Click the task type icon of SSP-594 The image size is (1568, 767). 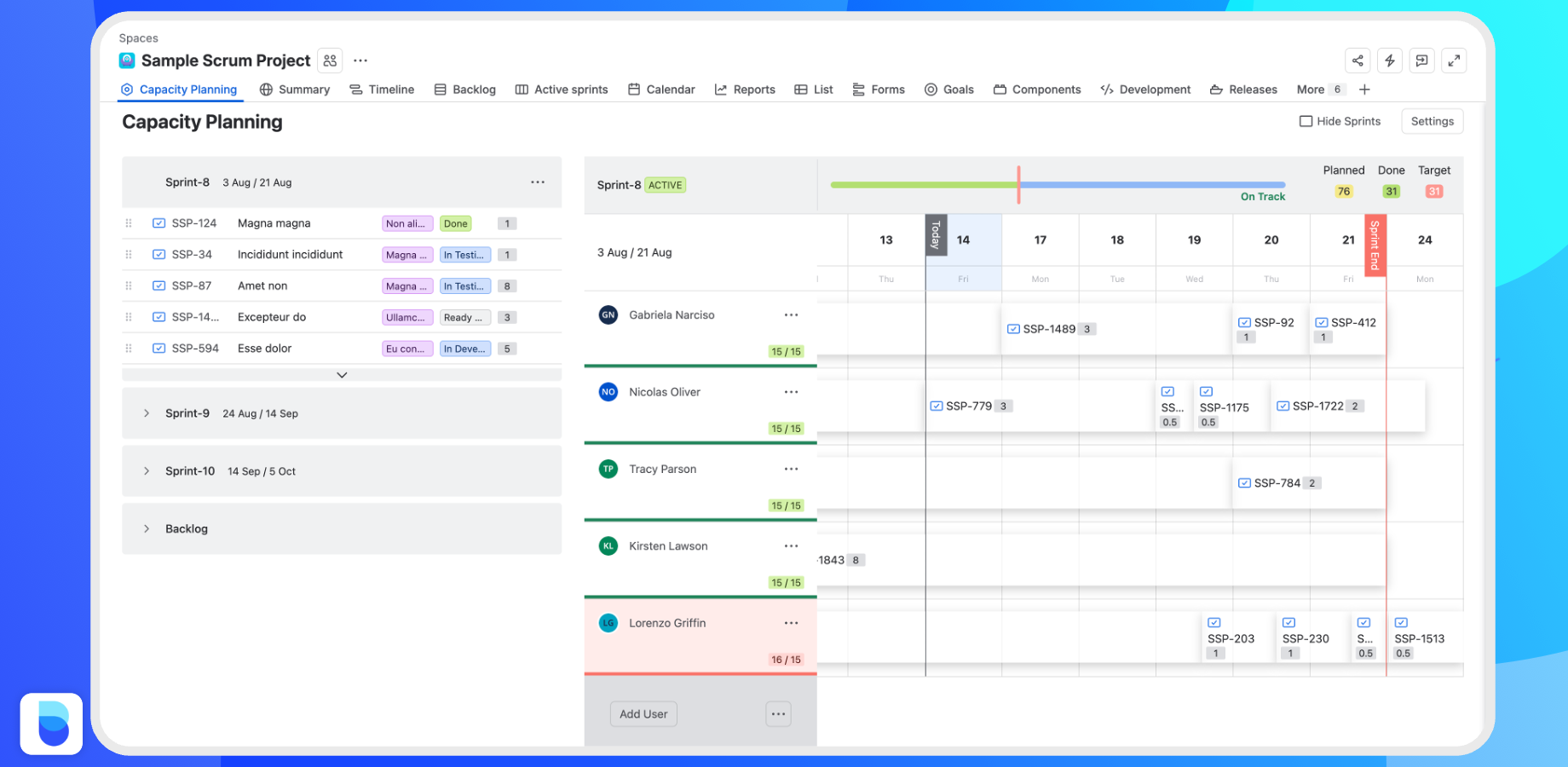click(x=159, y=349)
